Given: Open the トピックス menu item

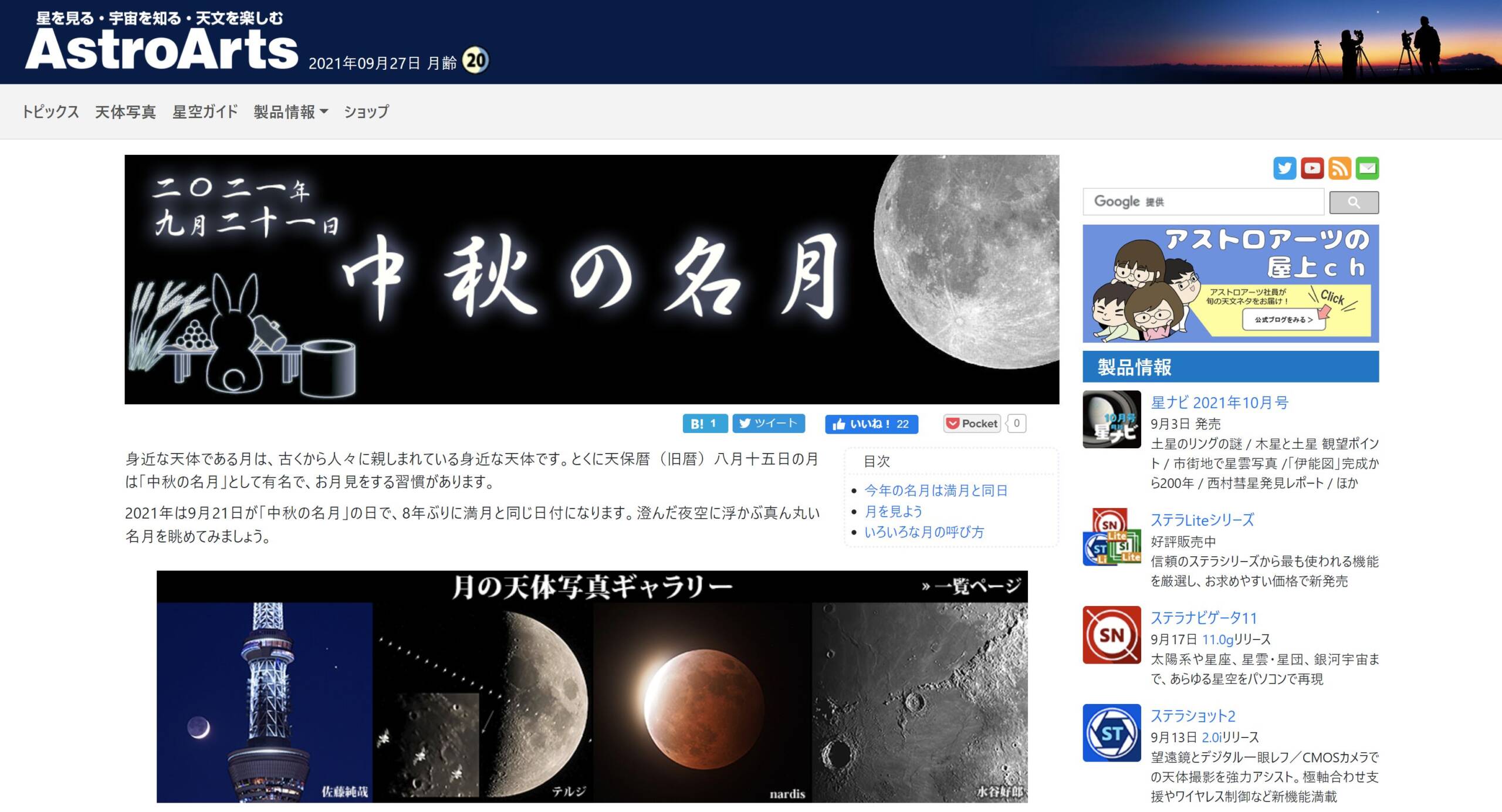Looking at the screenshot, I should (x=50, y=111).
